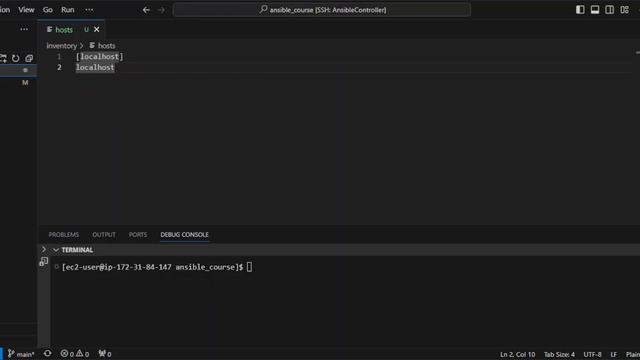Viewport: 640px width, 360px height.
Task: Open the overflow menu dots in menu bar
Action: click(x=89, y=10)
